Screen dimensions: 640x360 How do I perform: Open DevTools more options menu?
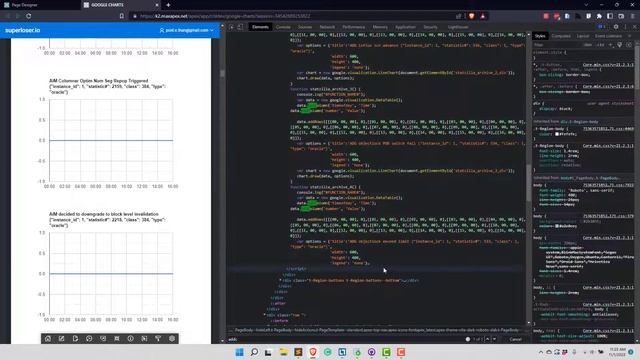coord(625,27)
